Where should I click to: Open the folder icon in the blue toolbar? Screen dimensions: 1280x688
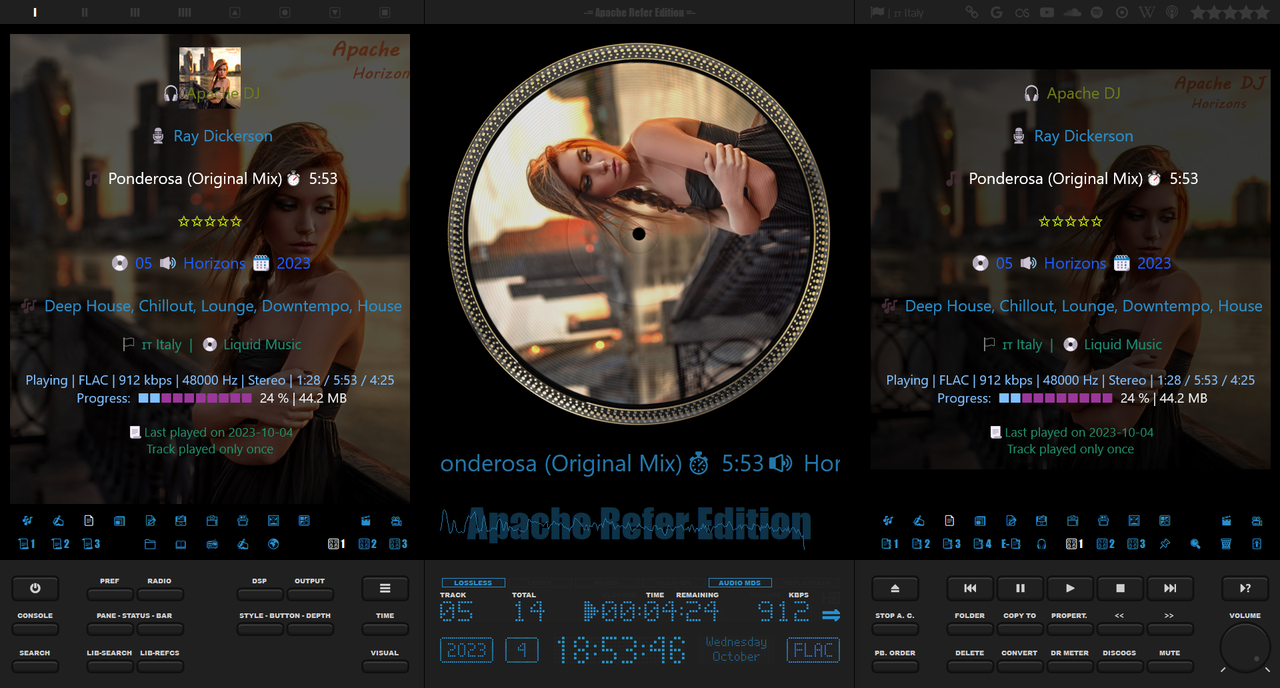pos(150,544)
